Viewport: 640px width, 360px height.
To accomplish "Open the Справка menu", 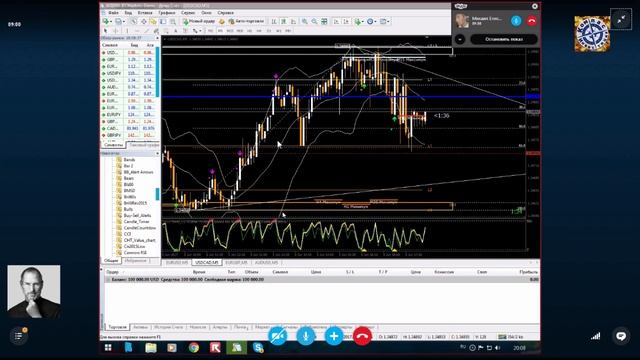I will (x=225, y=13).
